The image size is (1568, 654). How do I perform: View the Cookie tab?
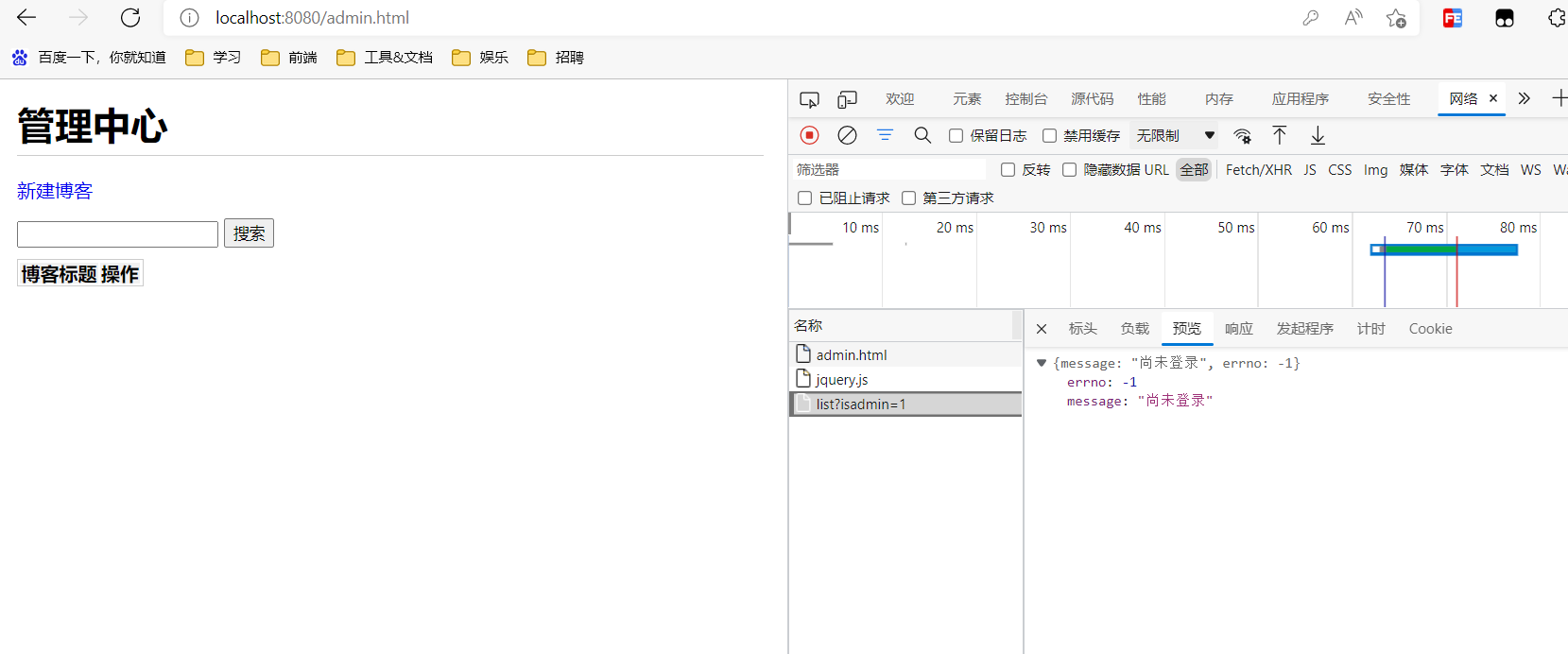(x=1431, y=329)
